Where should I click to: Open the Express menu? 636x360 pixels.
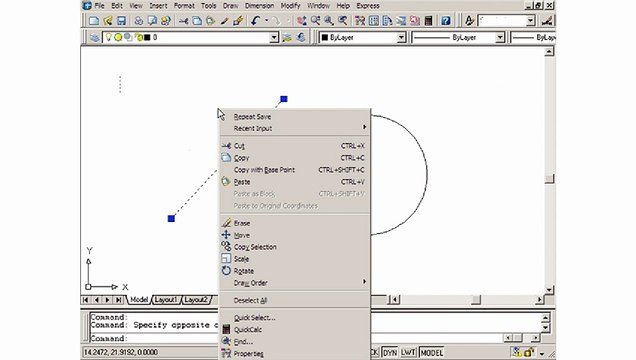(368, 6)
